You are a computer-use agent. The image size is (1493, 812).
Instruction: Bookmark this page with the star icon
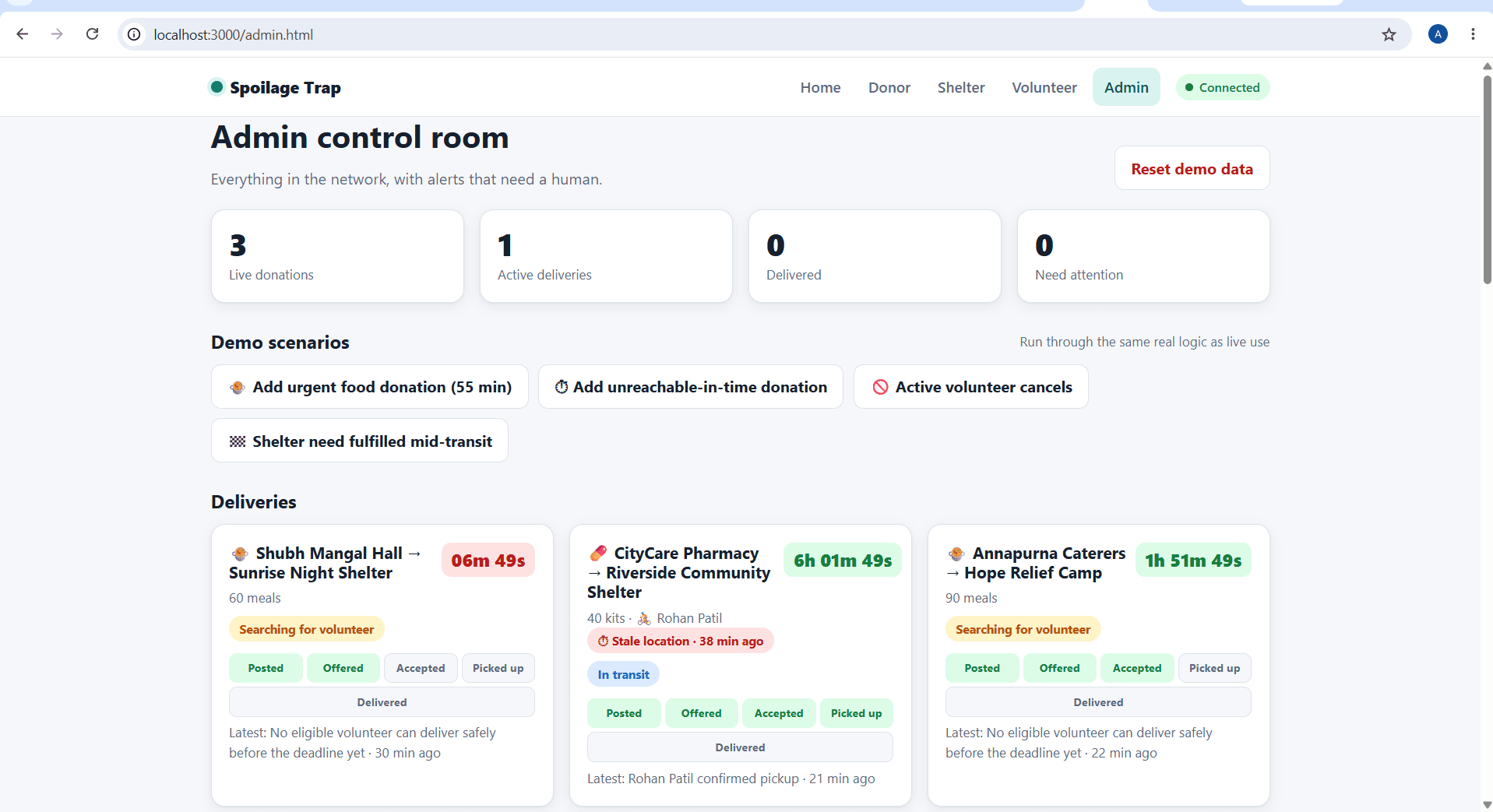[x=1389, y=34]
